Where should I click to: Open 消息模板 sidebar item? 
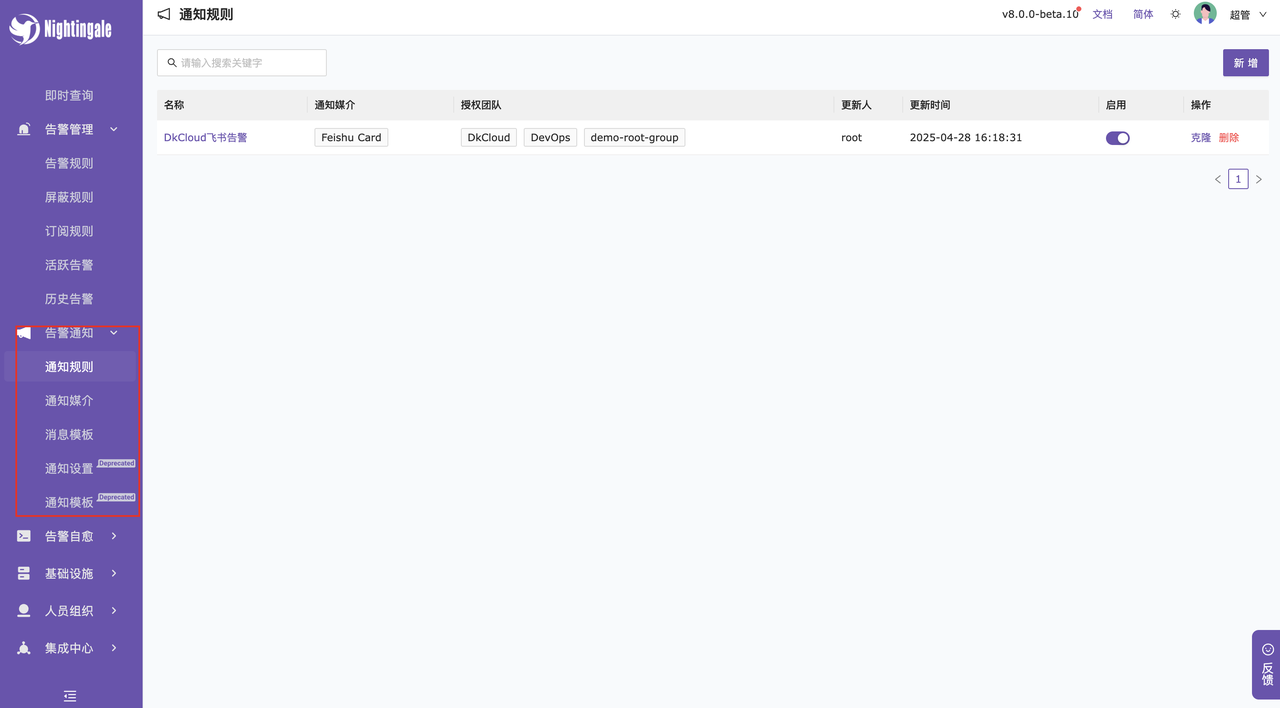tap(69, 435)
